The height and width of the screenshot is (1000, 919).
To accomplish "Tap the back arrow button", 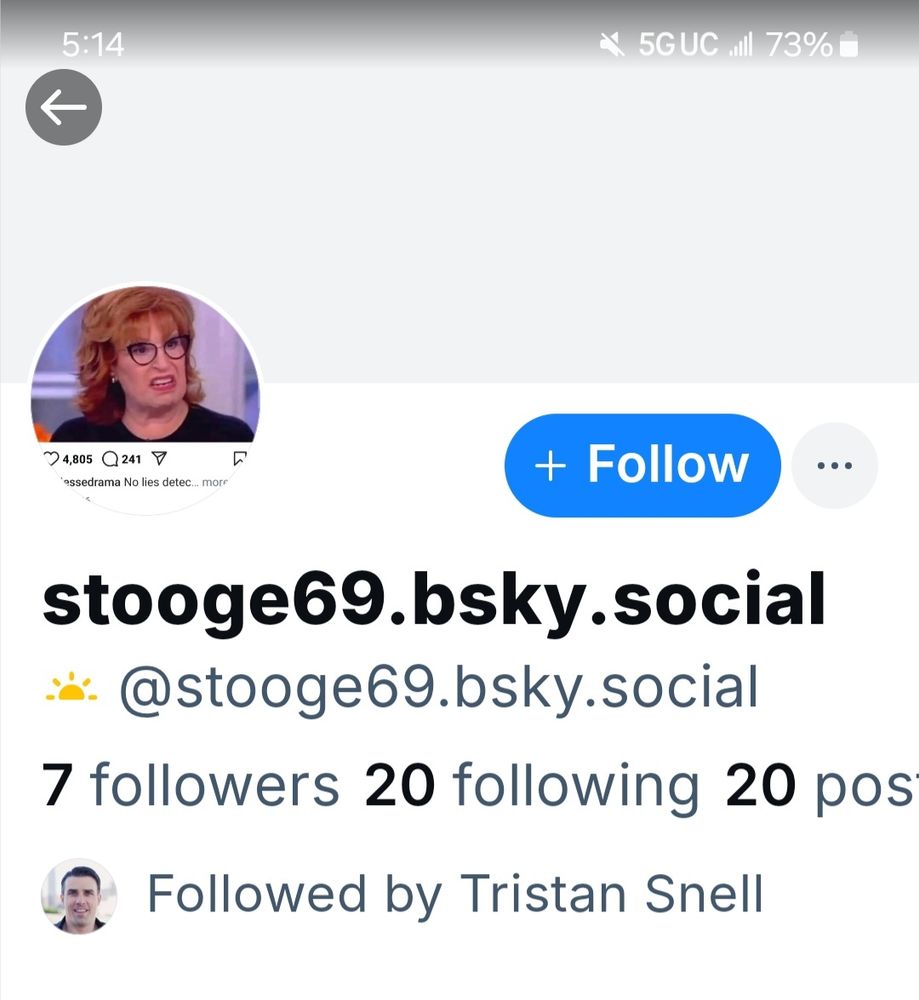I will point(63,107).
